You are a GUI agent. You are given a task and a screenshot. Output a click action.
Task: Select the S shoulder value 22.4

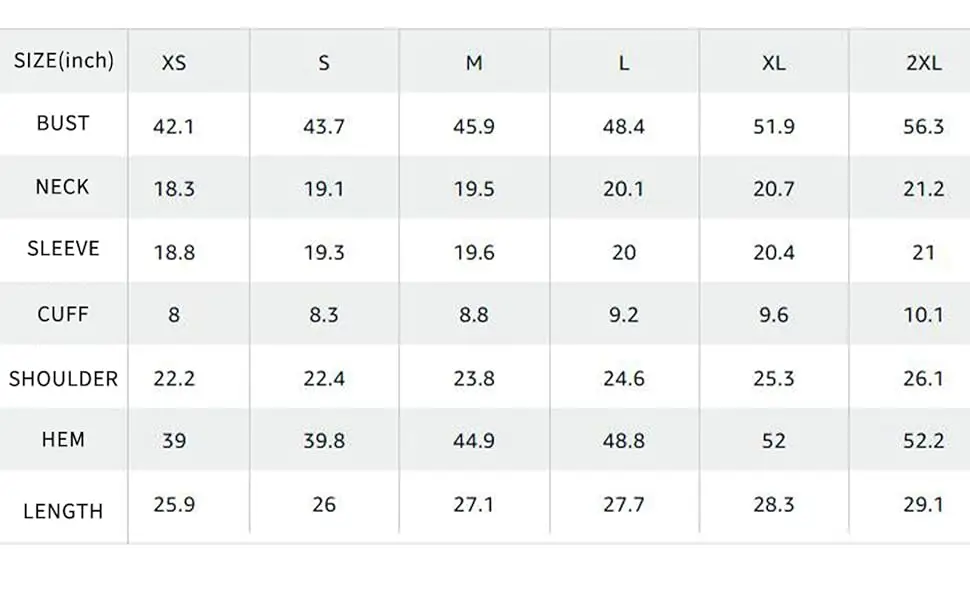coord(324,378)
